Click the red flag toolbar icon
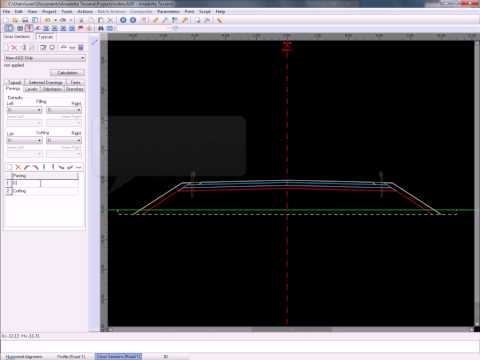Viewport: 480px width, 360px height. 80,28
